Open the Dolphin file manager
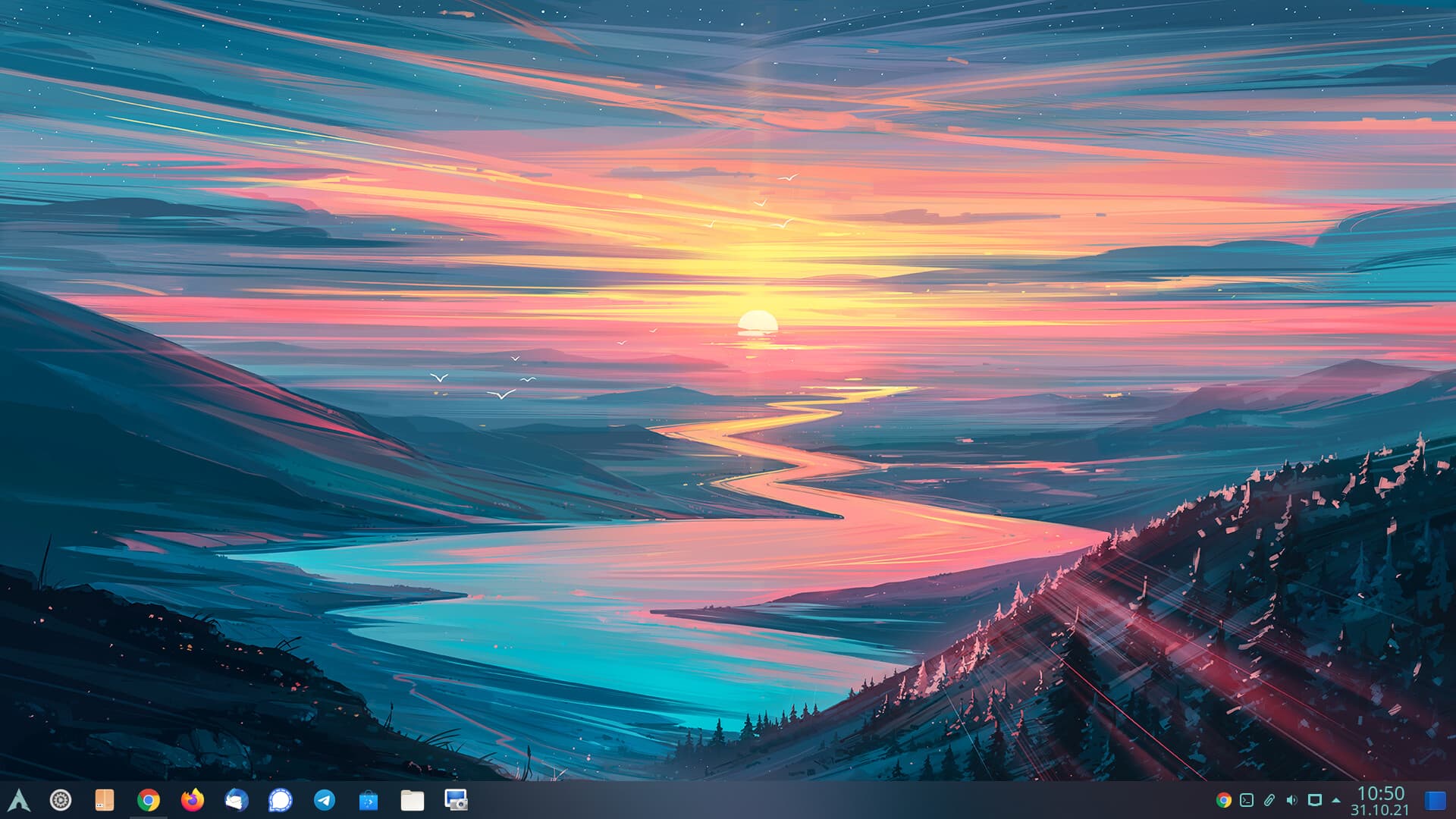The height and width of the screenshot is (819, 1456). pos(412,800)
